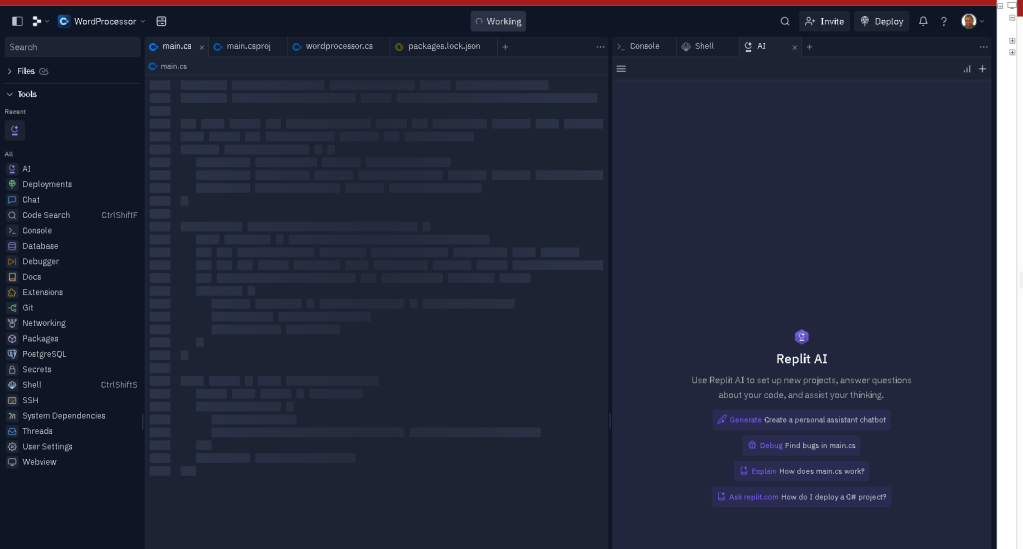The height and width of the screenshot is (549, 1023).
Task: Click the Invite button
Action: 825,22
